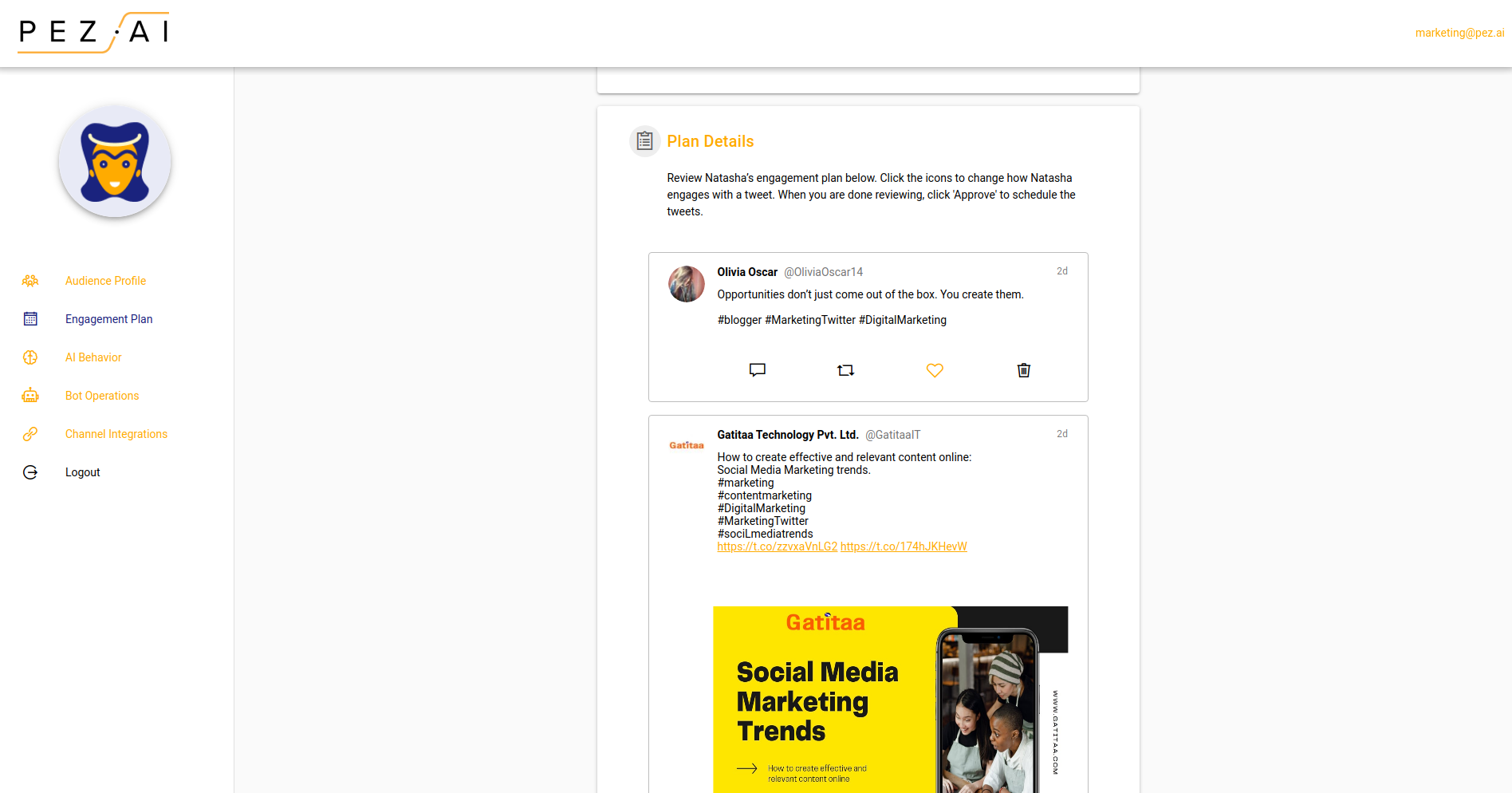Select Logout in the sidebar
Viewport: 1512px width, 793px height.
pyautogui.click(x=83, y=472)
